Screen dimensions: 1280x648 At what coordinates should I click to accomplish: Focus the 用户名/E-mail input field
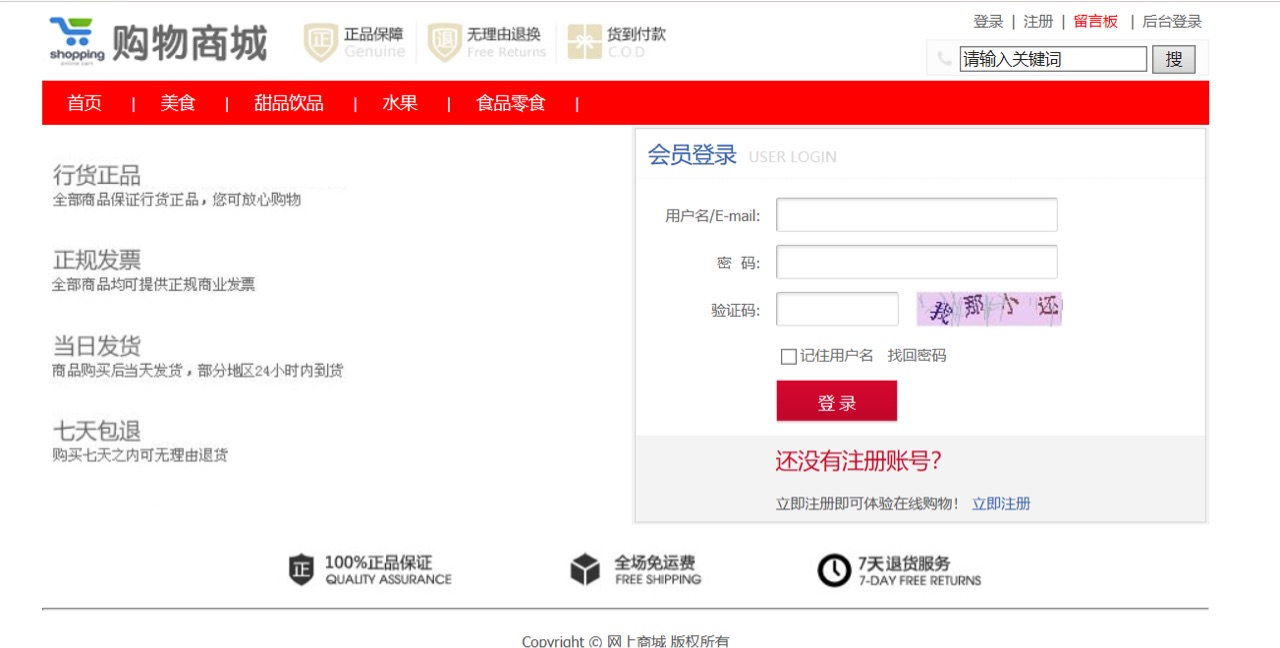coord(917,215)
